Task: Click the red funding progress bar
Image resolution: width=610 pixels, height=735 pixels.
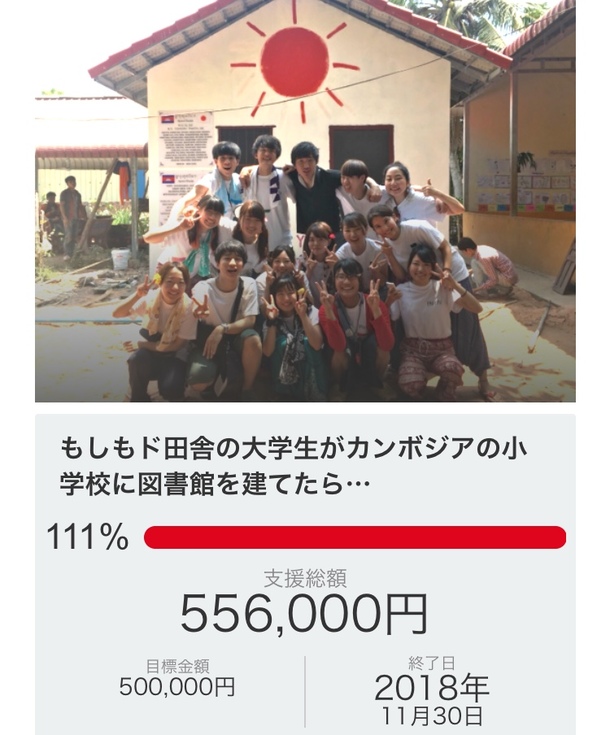Action: click(x=355, y=537)
